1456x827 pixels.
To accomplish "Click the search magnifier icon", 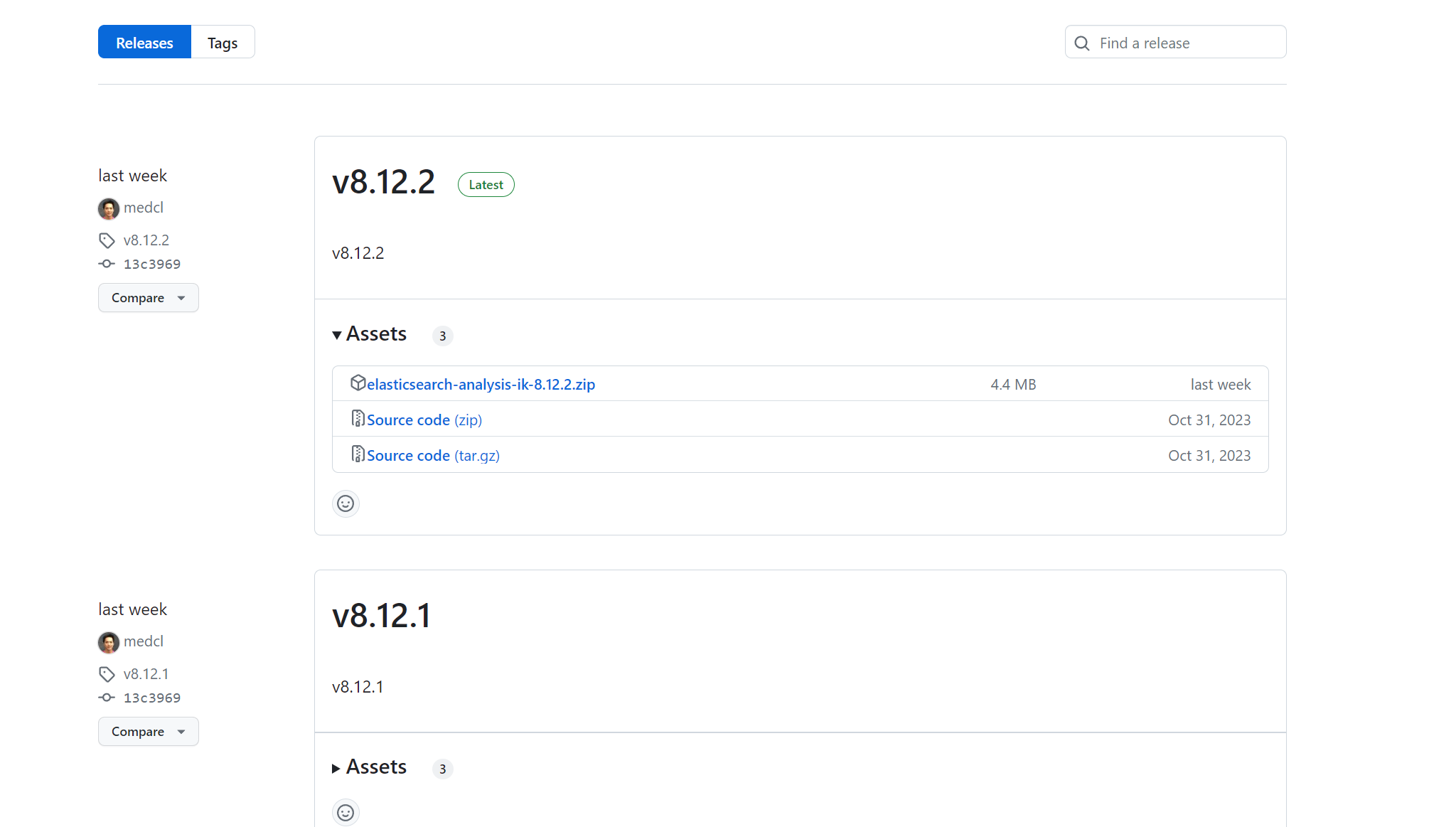I will (x=1081, y=43).
